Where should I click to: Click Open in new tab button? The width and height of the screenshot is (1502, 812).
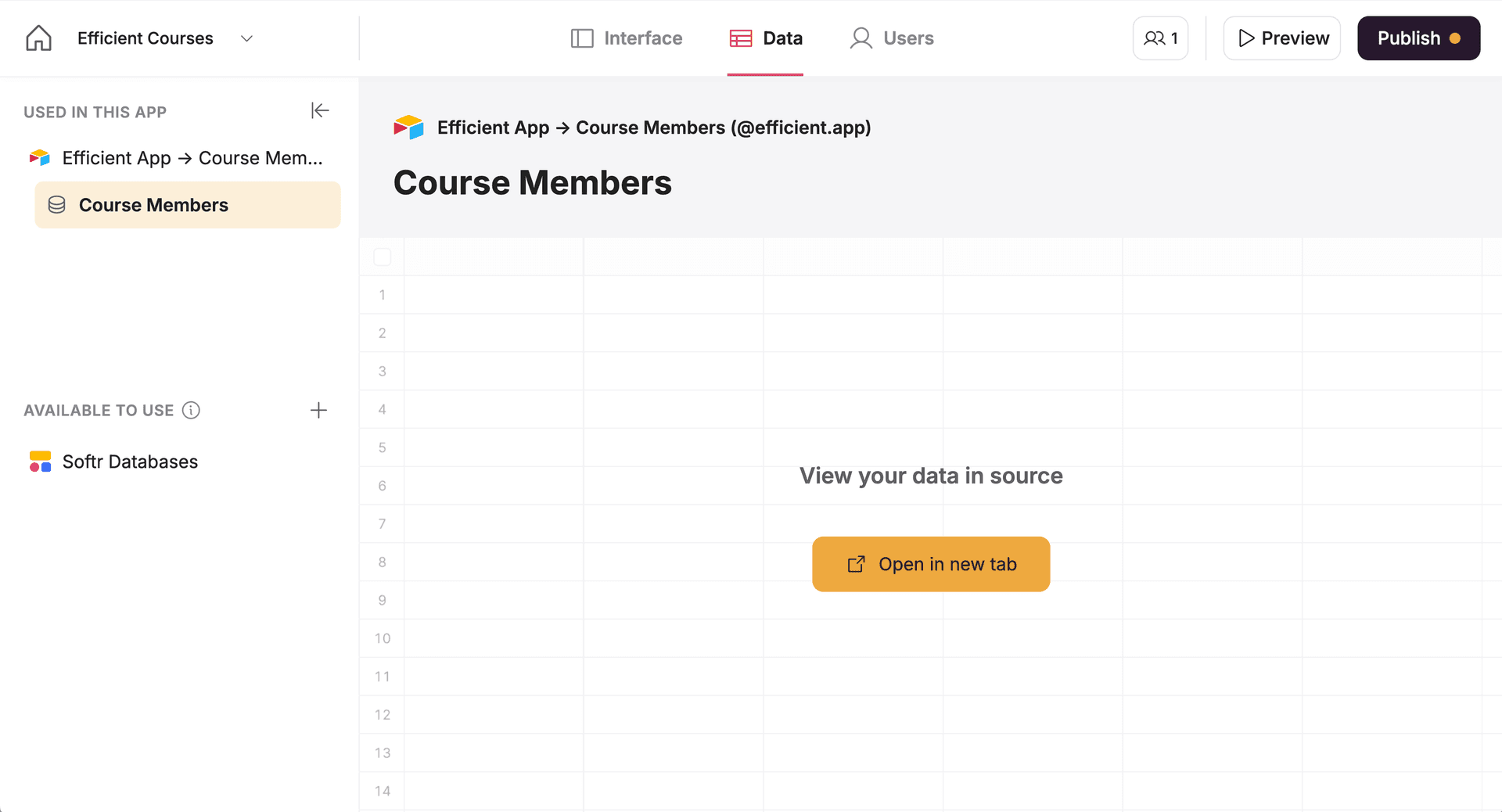click(x=931, y=564)
